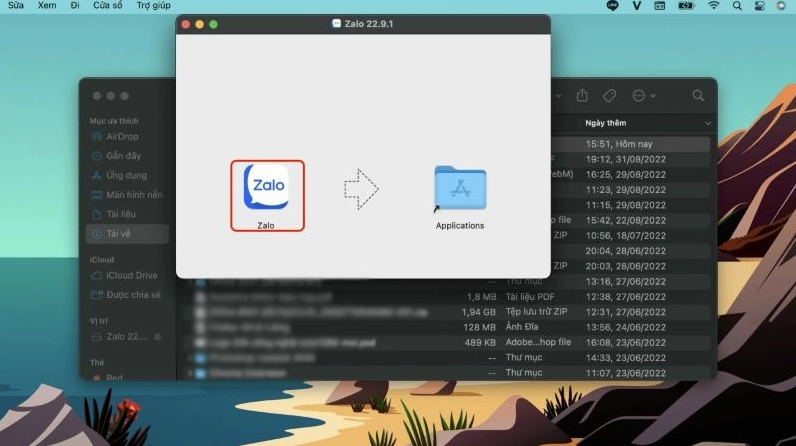Viewport: 796px width, 446px height.
Task: Click the battery status icon
Action: (x=687, y=6)
